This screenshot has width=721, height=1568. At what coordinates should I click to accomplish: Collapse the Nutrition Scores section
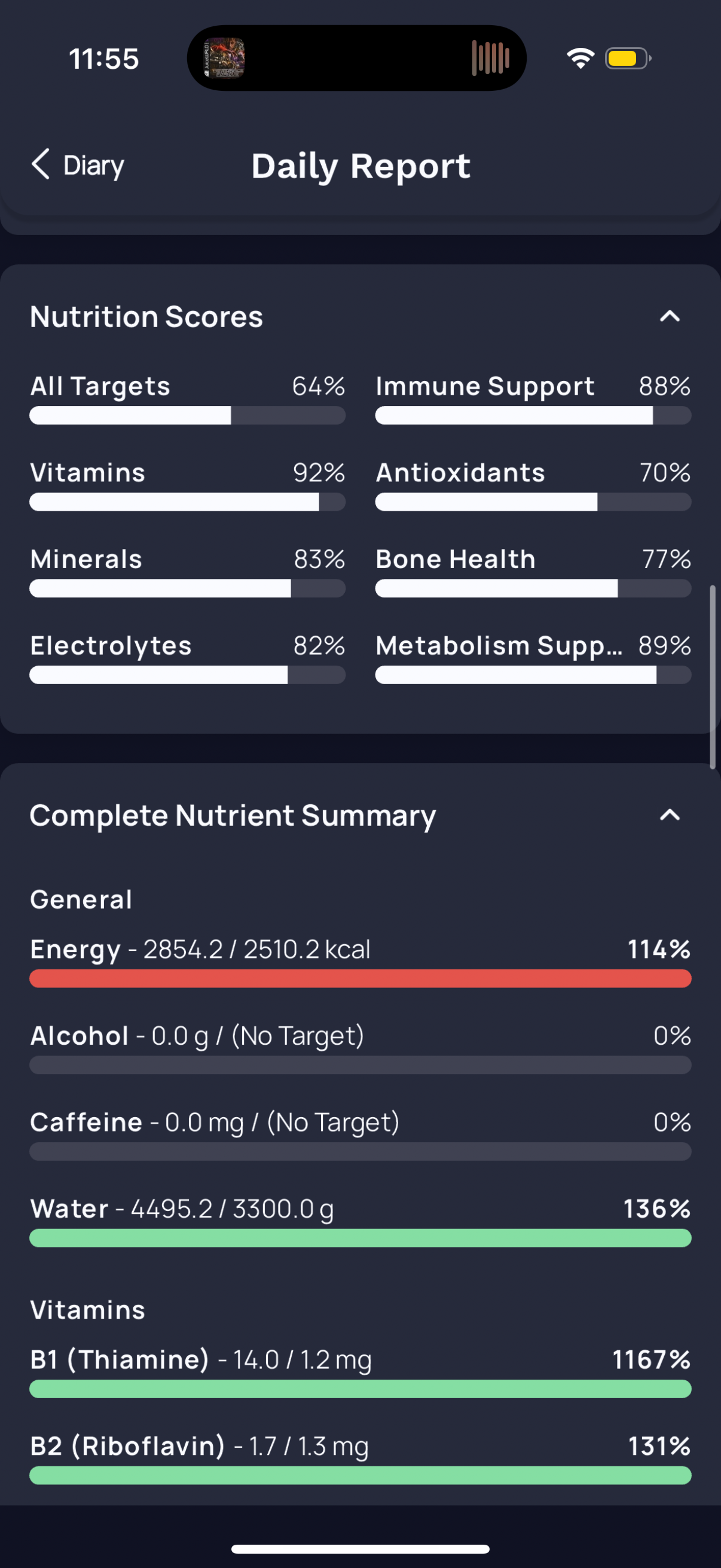click(x=669, y=316)
